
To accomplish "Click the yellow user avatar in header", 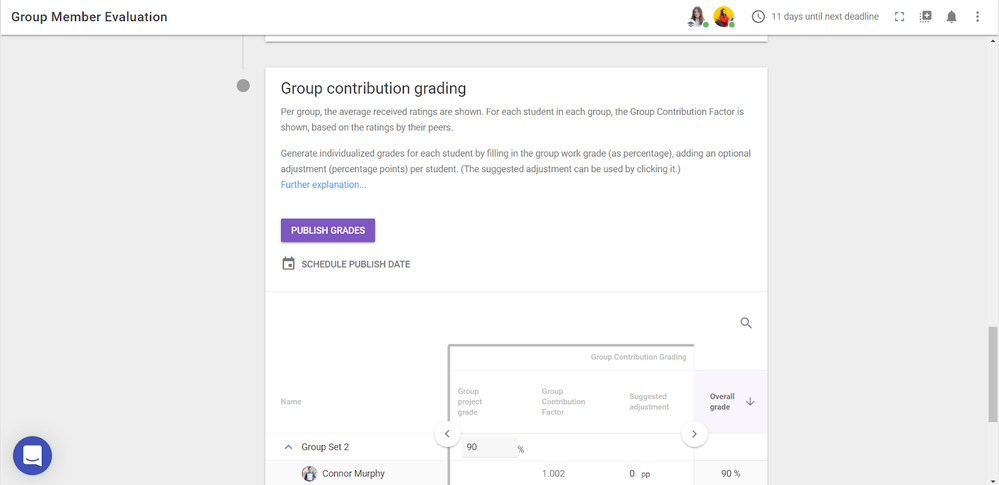I will [723, 16].
